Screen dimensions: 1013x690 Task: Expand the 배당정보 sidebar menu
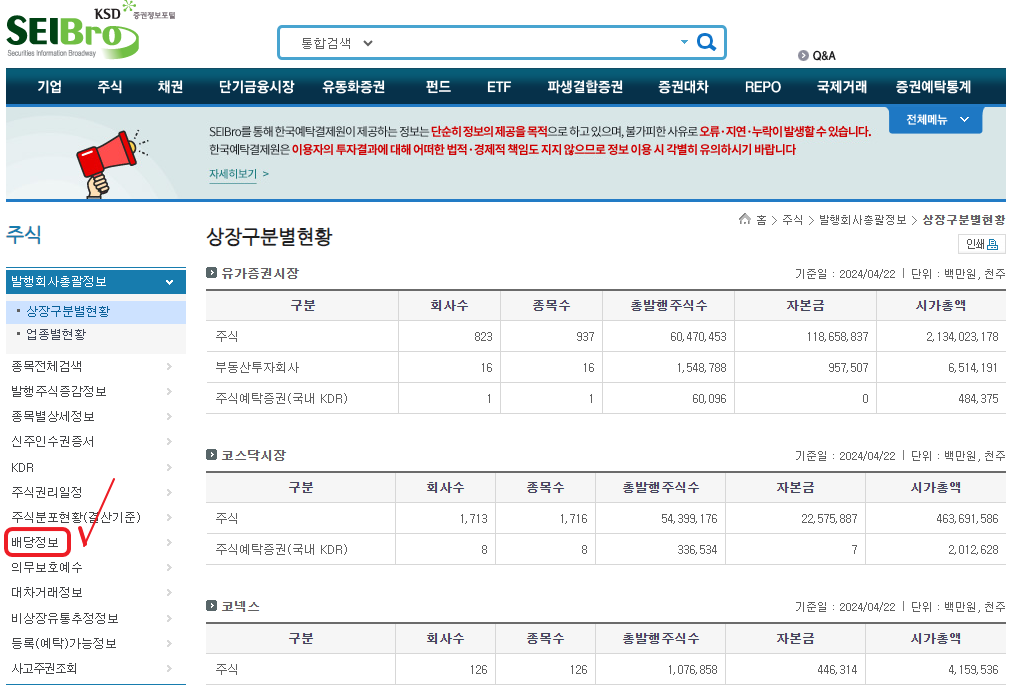[169, 543]
